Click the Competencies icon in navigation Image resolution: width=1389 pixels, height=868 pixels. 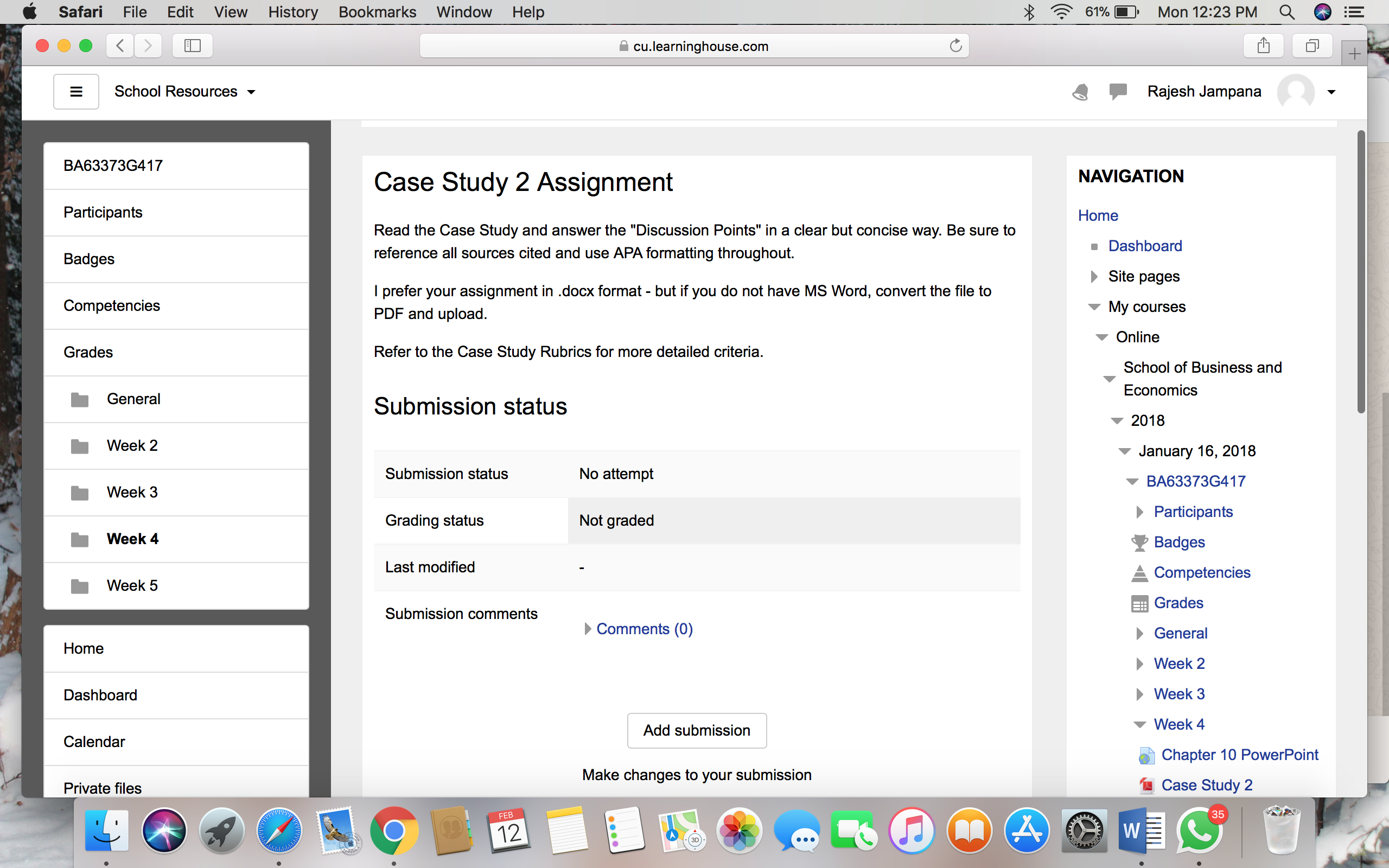1139,573
